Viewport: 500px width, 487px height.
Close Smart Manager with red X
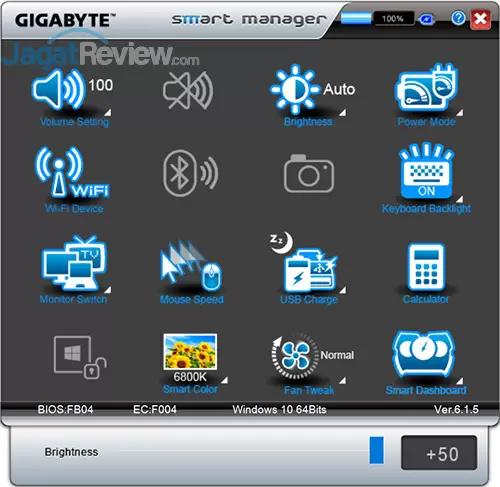point(480,19)
